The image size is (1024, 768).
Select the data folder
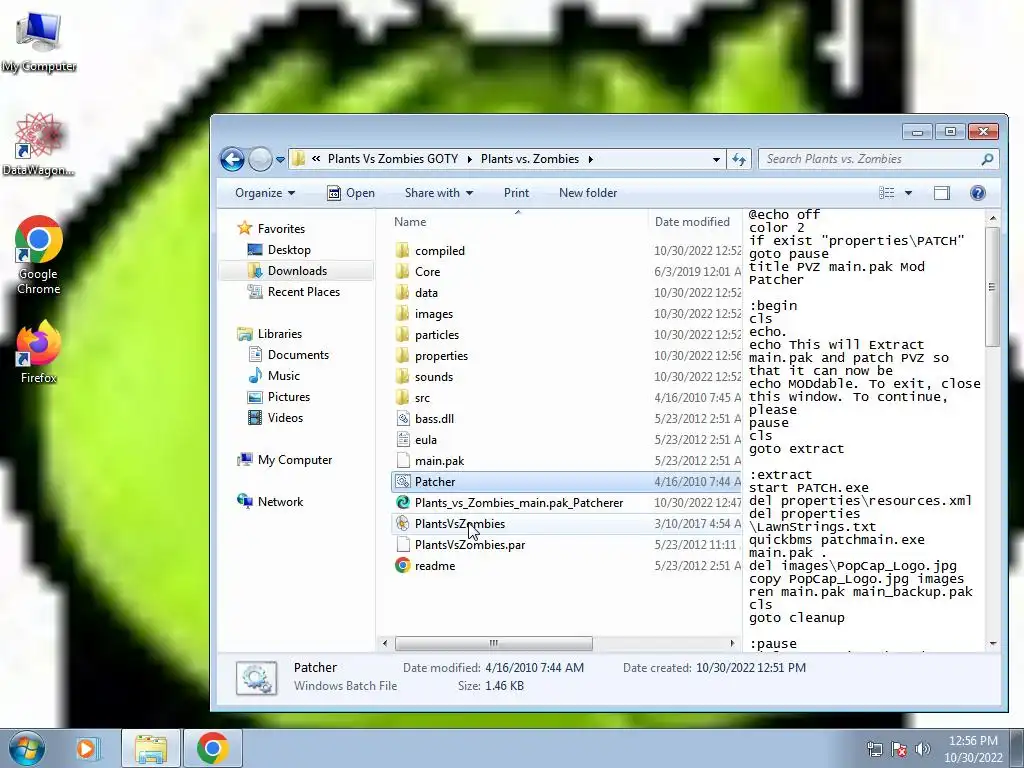[x=426, y=293]
